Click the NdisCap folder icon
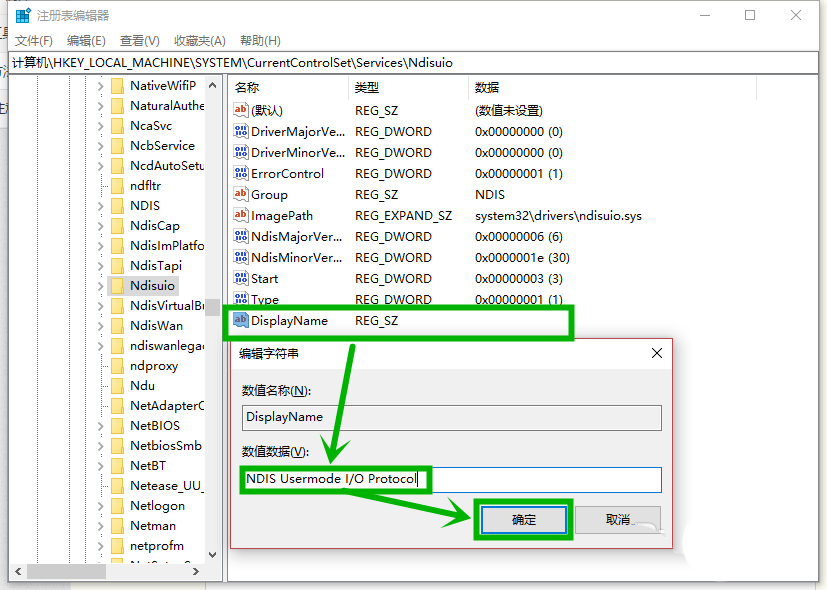This screenshot has height=590, width=827. [118, 226]
